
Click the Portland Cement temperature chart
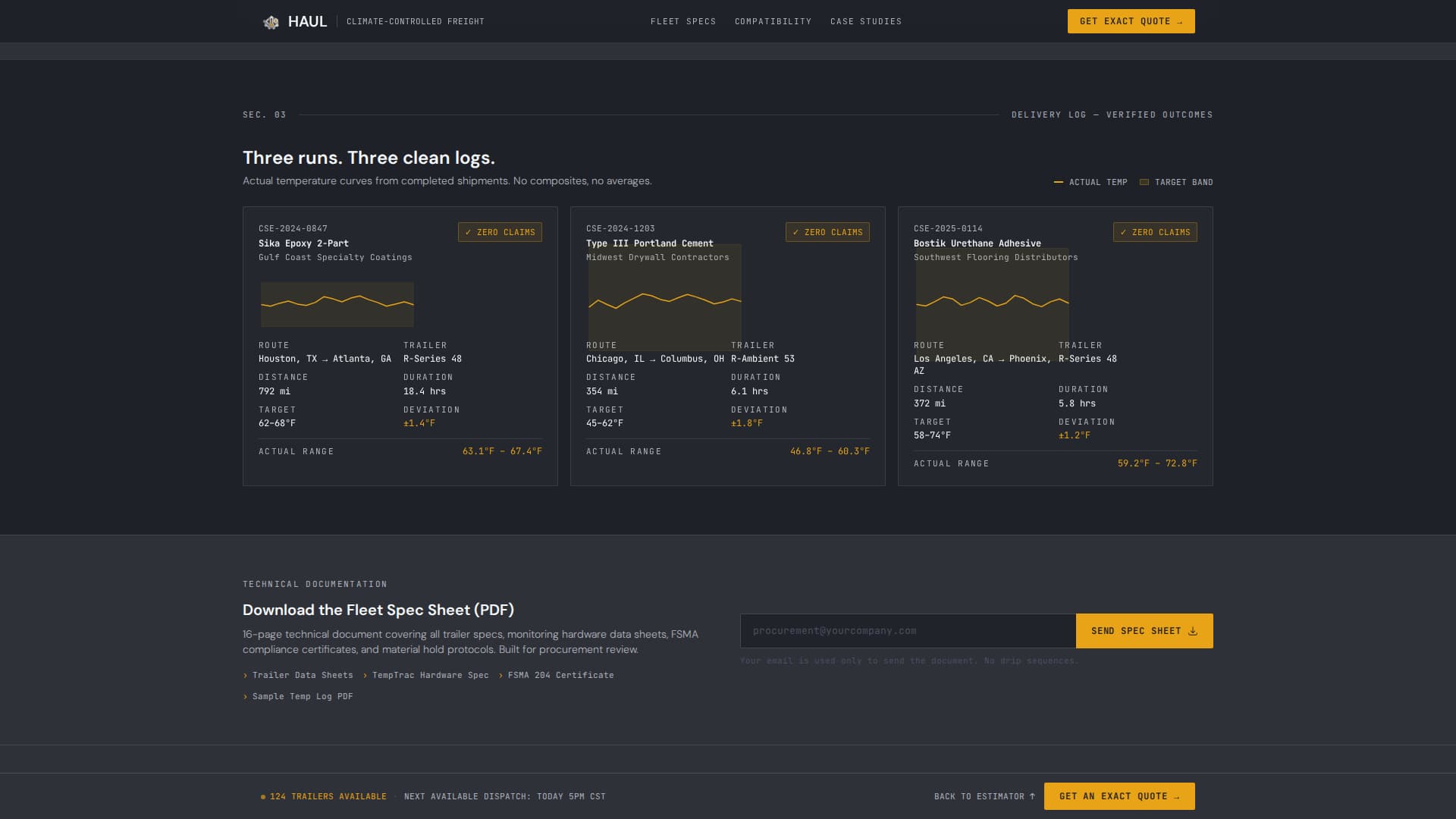click(665, 297)
